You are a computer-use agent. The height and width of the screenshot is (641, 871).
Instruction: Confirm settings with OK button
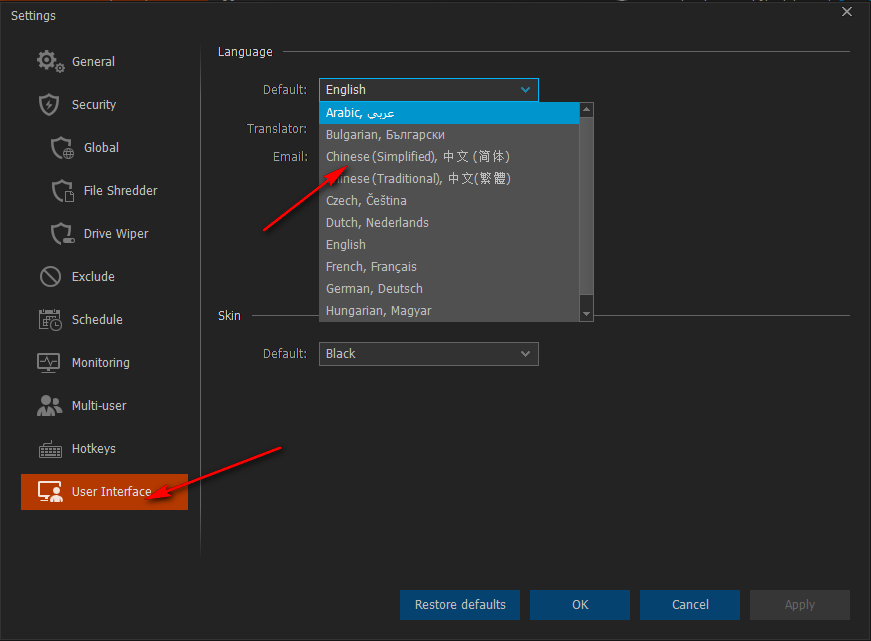[580, 605]
